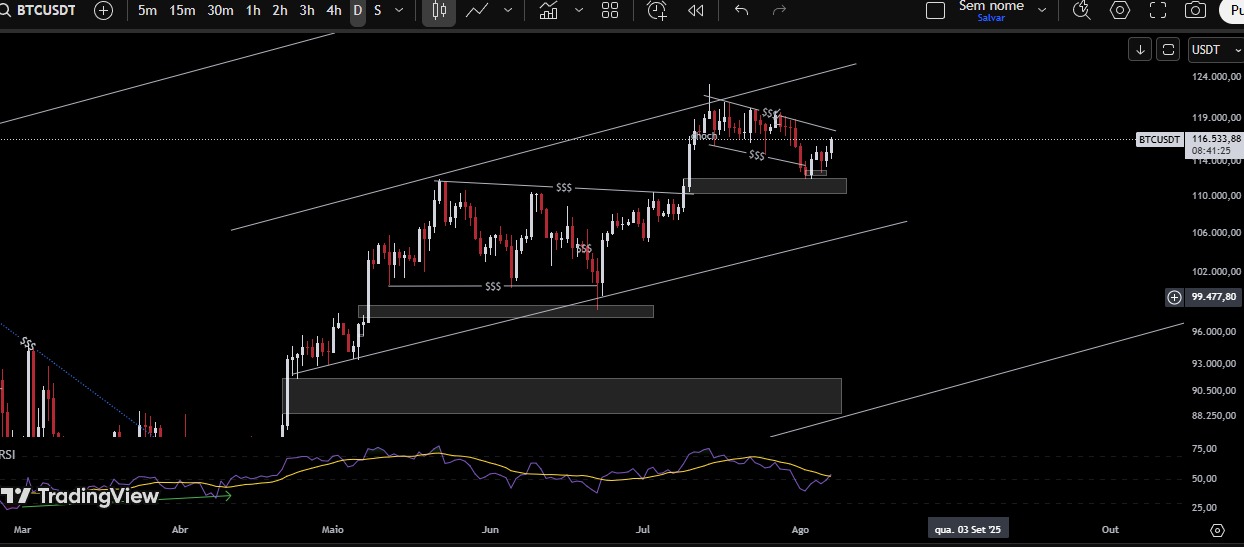Open chart settings hexagon icon

coord(1120,11)
